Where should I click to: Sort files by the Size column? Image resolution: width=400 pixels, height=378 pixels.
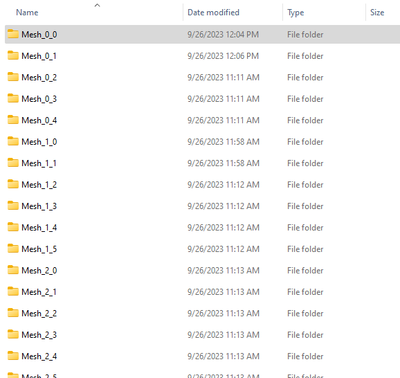tap(377, 12)
